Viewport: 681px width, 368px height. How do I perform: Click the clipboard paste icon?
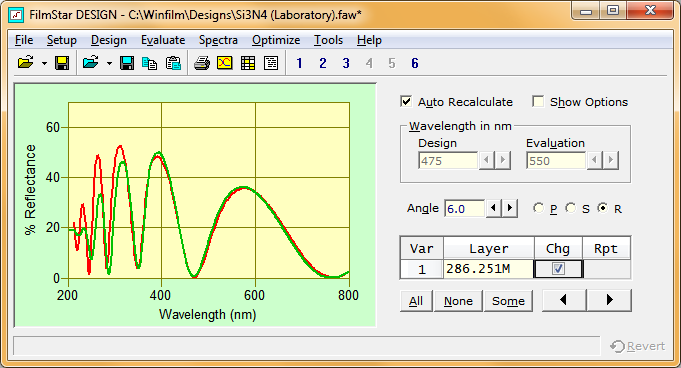tap(173, 63)
